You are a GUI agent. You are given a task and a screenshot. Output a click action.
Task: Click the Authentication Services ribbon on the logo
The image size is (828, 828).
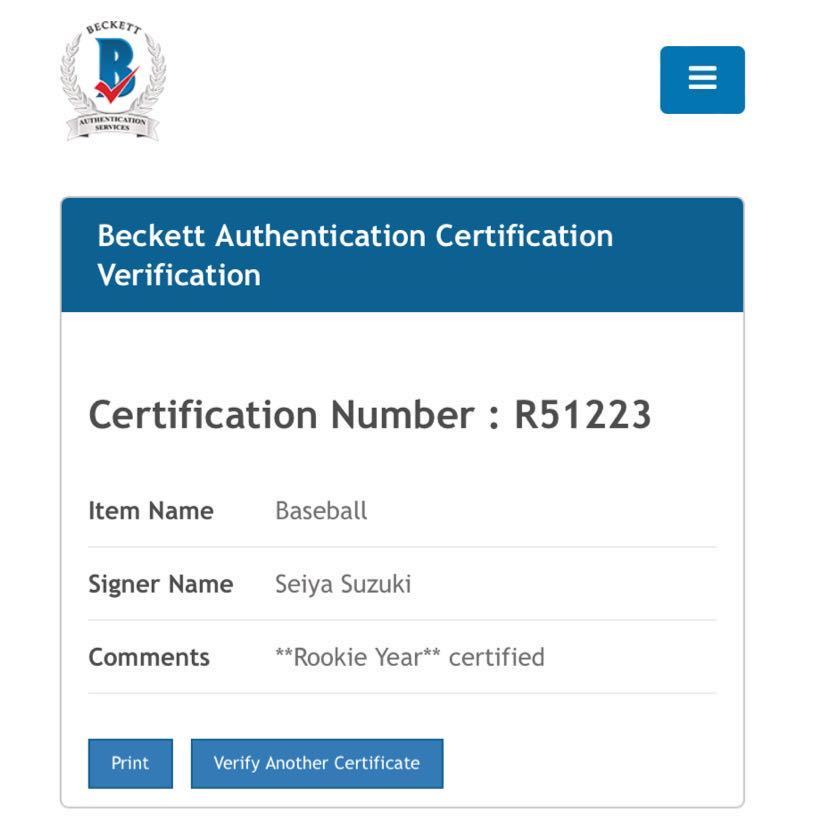coord(112,126)
